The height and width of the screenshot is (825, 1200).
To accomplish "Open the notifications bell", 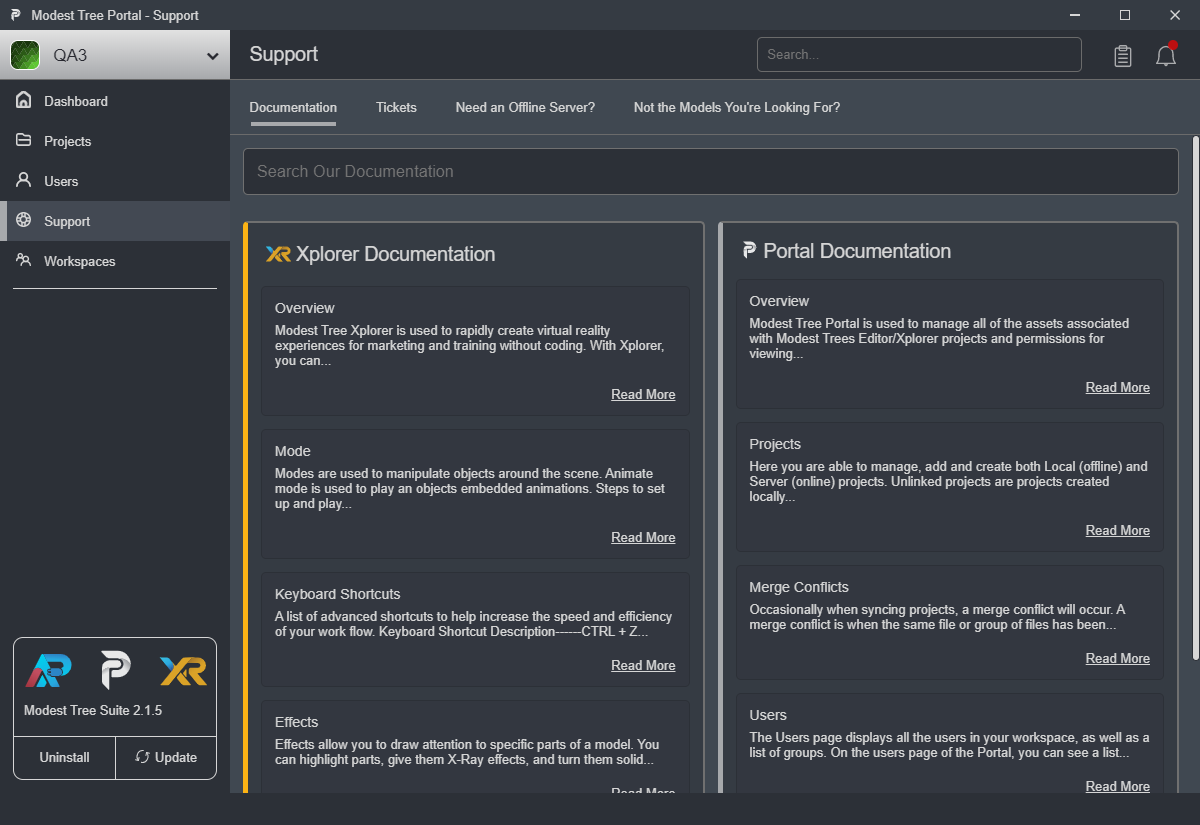I will (x=1166, y=56).
